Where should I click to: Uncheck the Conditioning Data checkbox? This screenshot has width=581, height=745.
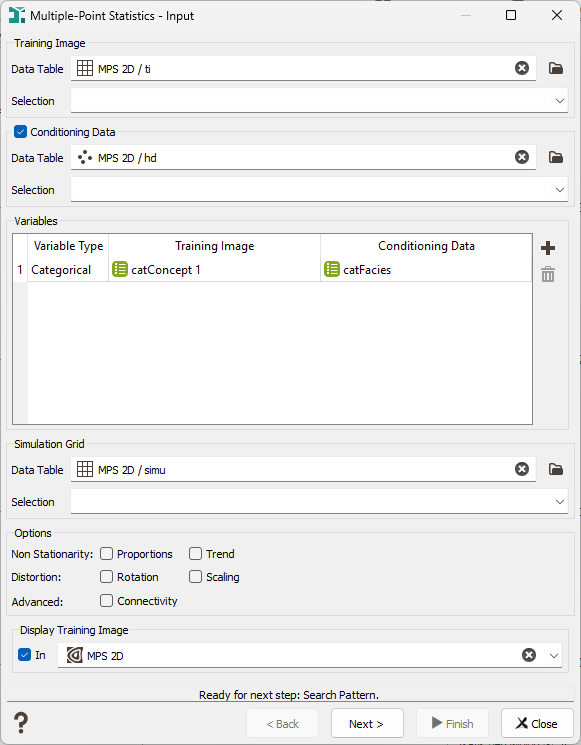20,132
